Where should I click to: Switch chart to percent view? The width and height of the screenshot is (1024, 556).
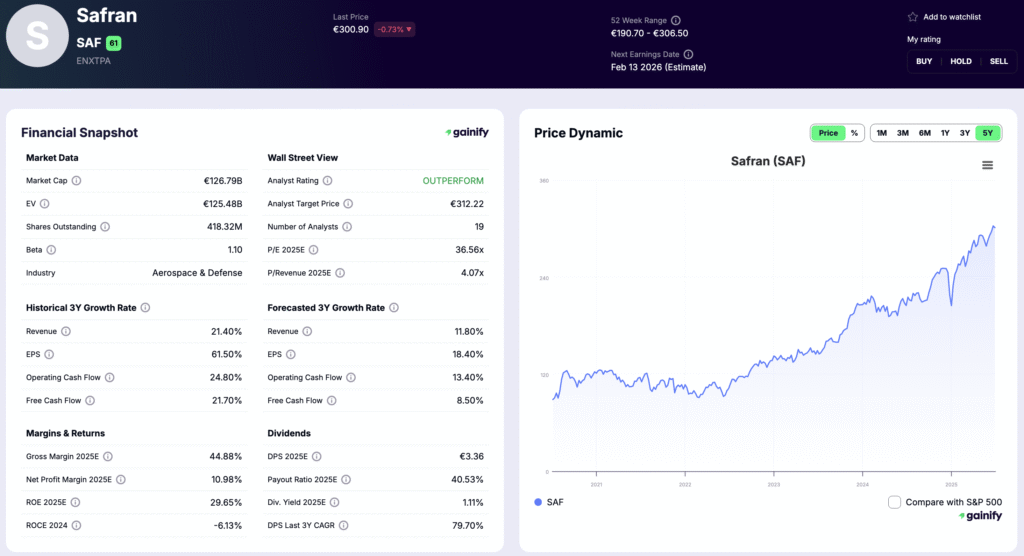(x=854, y=133)
